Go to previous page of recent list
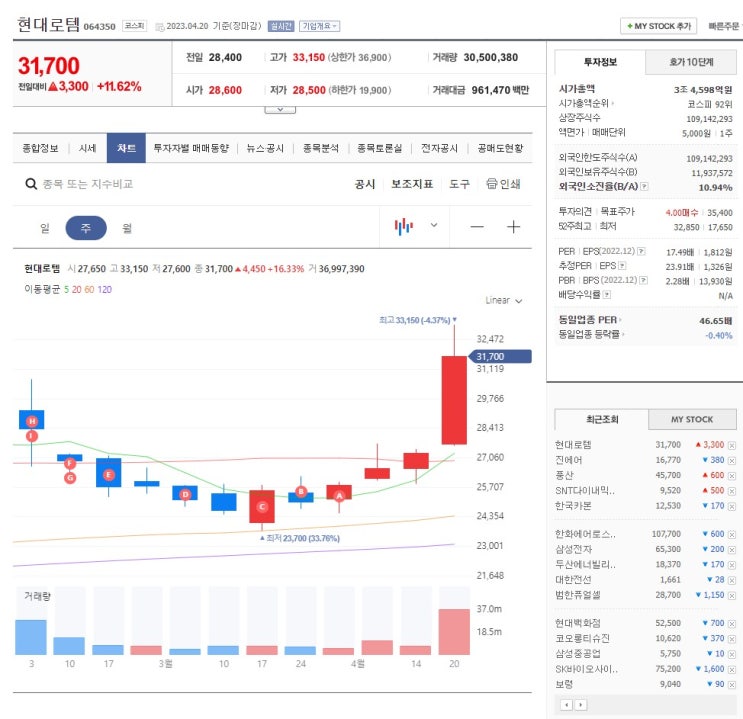This screenshot has width=743, height=719. click(x=566, y=705)
